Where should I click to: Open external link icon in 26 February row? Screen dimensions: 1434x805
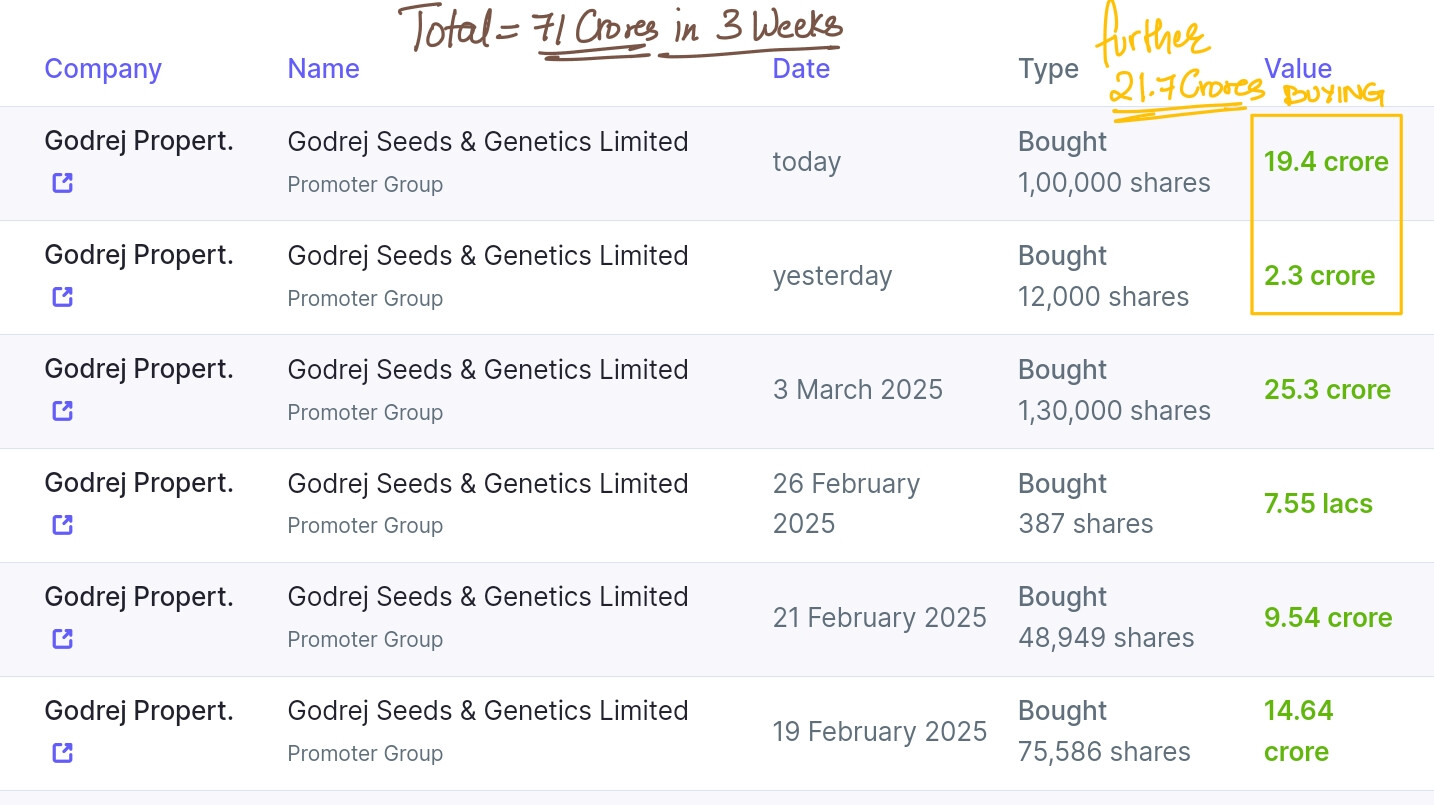click(62, 524)
